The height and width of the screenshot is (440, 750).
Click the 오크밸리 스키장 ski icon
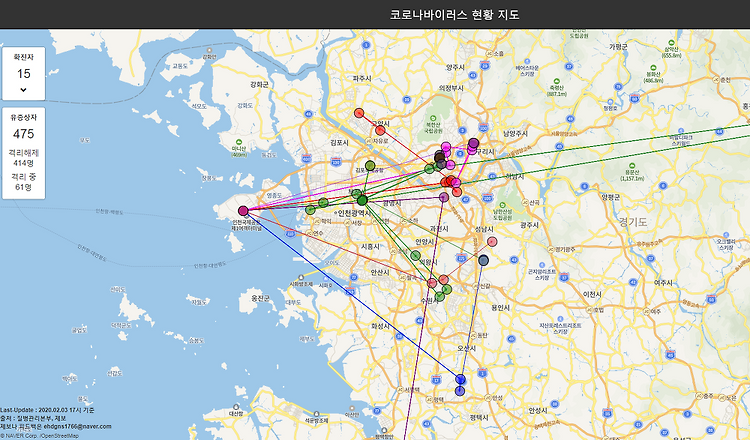coord(725,235)
